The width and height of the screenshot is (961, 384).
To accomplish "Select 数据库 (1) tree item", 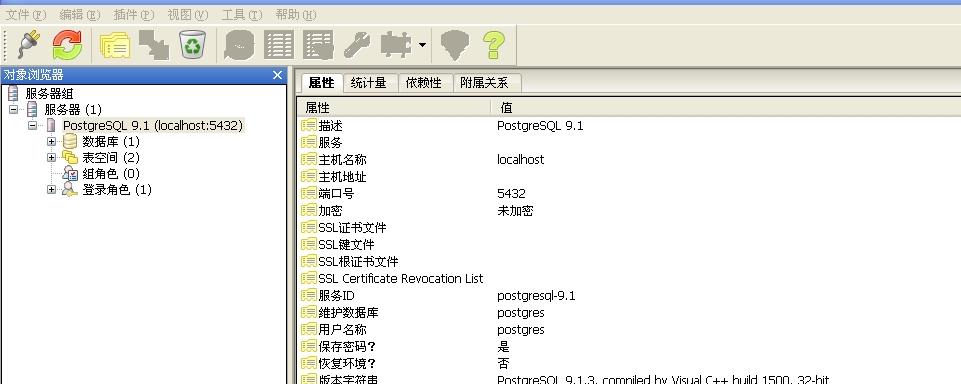I will tap(111, 141).
